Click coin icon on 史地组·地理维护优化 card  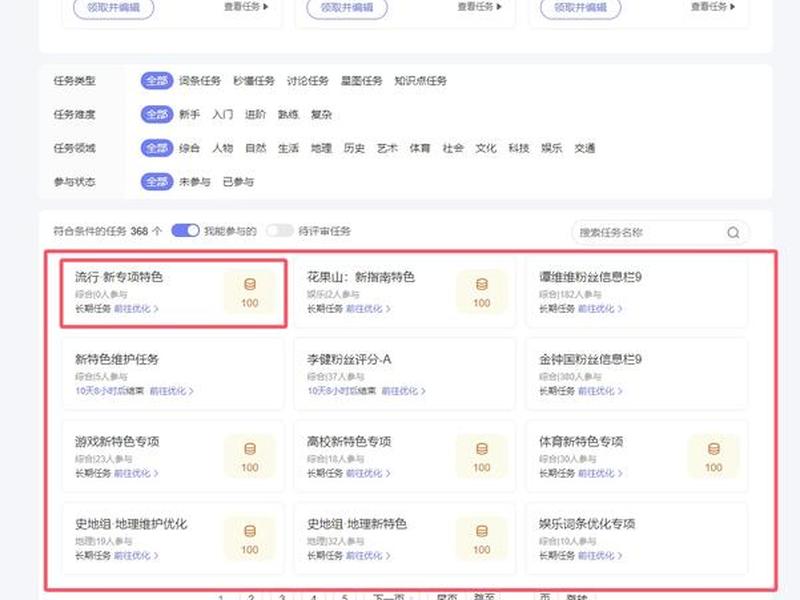click(249, 531)
